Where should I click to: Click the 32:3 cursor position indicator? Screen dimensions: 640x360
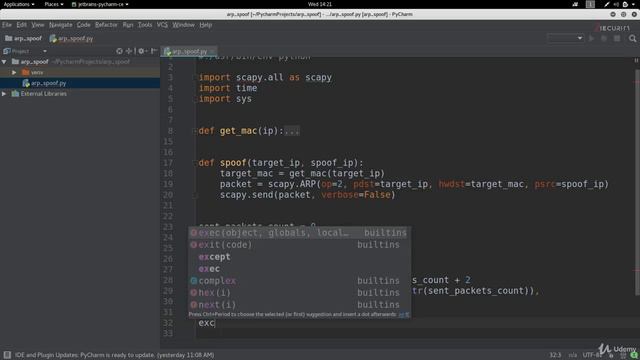pos(555,355)
